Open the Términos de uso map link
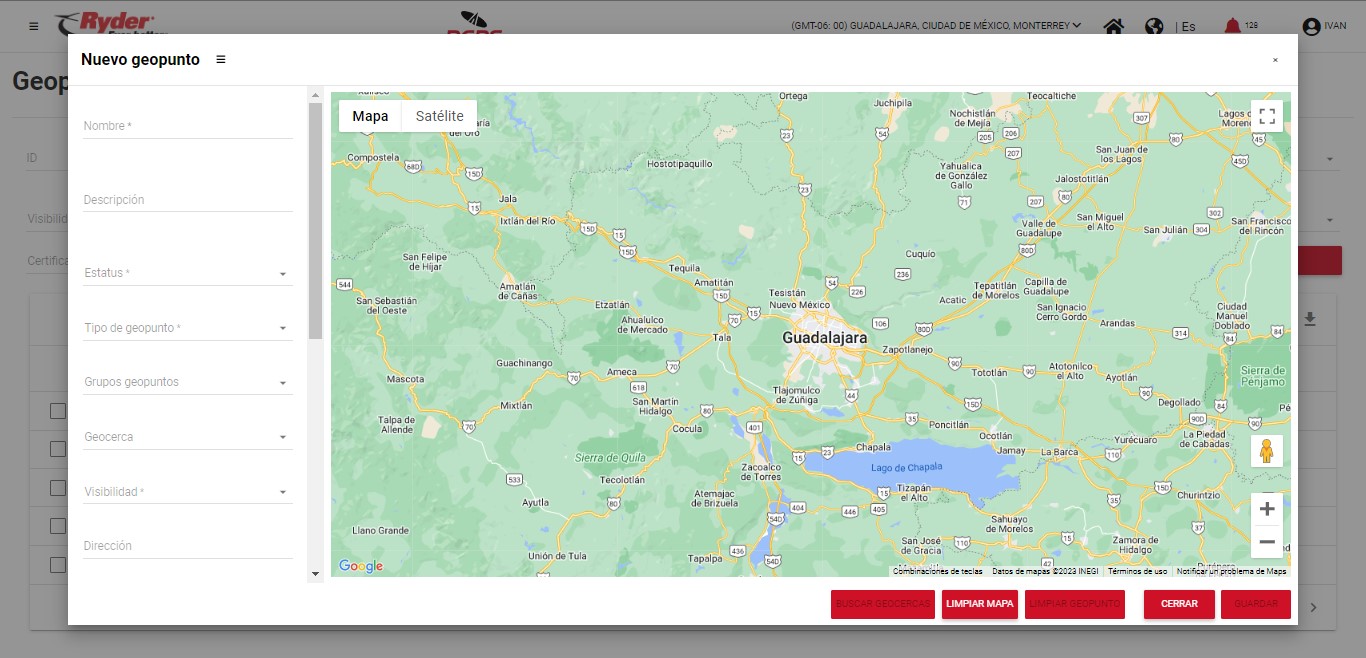Image resolution: width=1366 pixels, height=658 pixels. click(1137, 571)
